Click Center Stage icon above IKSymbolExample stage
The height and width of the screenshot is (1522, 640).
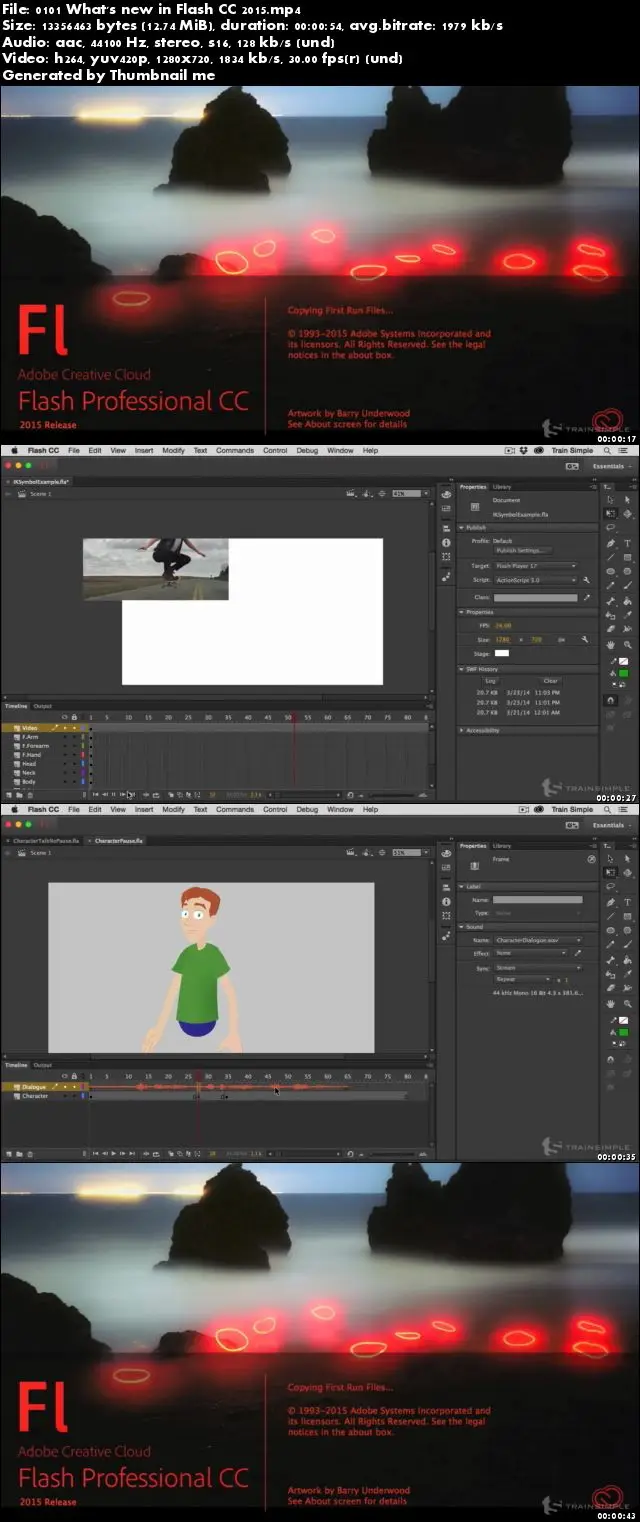tap(380, 493)
